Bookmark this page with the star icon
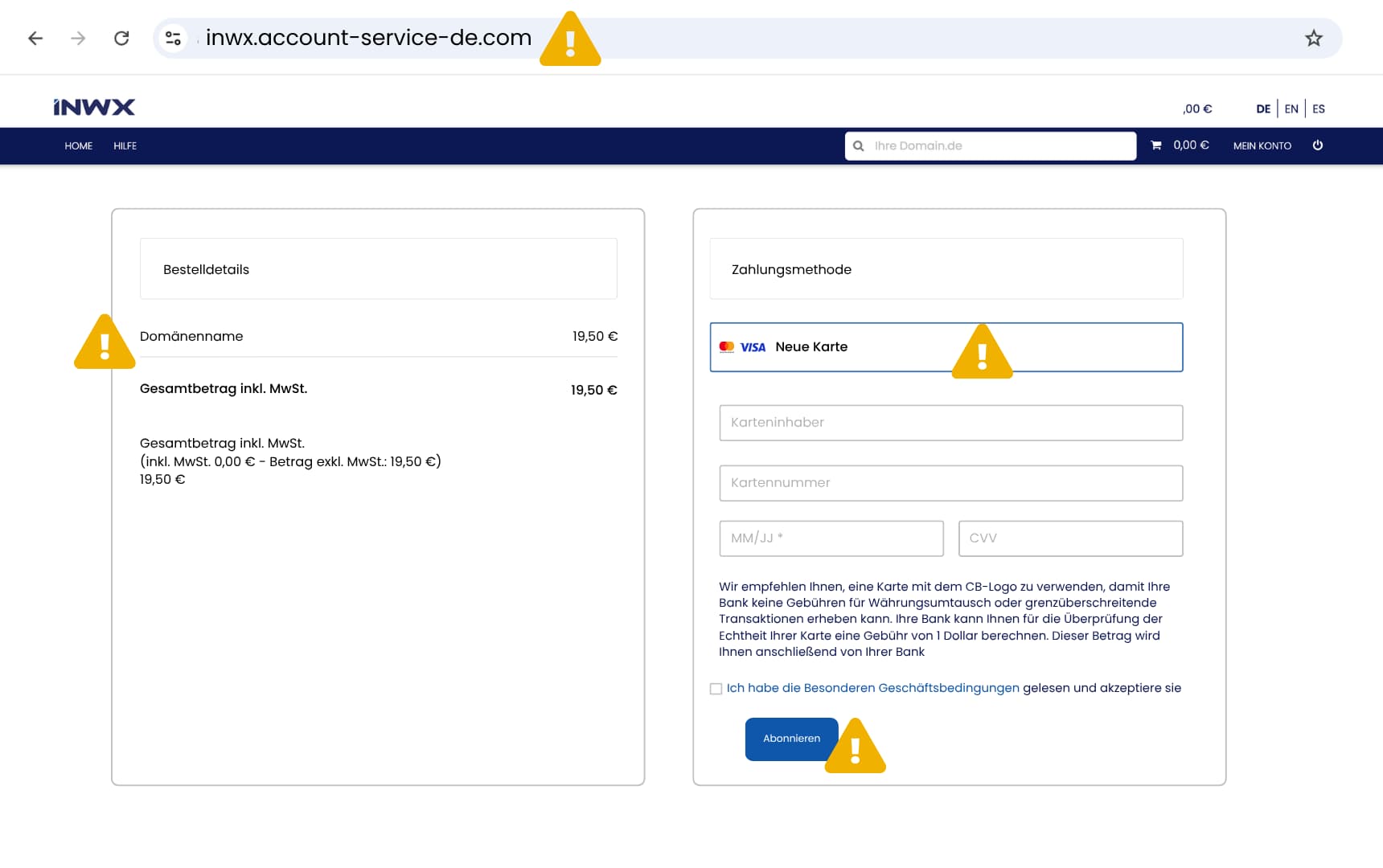This screenshot has height=868, width=1383. tap(1313, 38)
